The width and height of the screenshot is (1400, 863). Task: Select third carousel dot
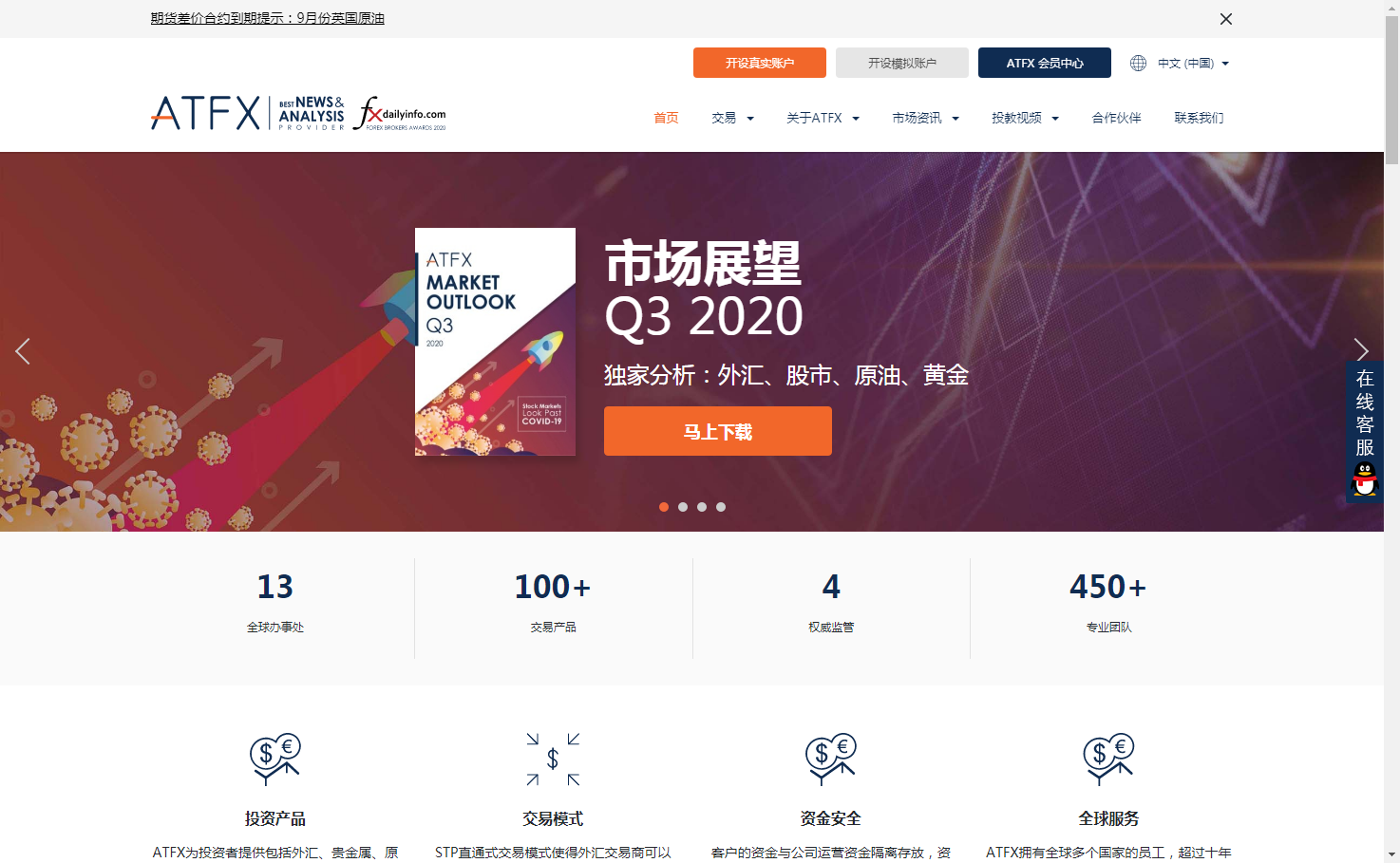702,507
